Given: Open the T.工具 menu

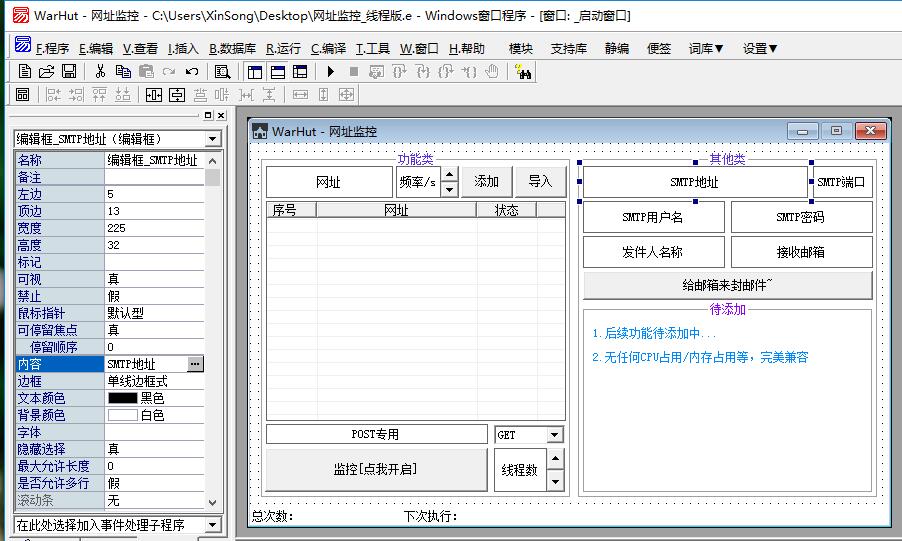Looking at the screenshot, I should 373,49.
